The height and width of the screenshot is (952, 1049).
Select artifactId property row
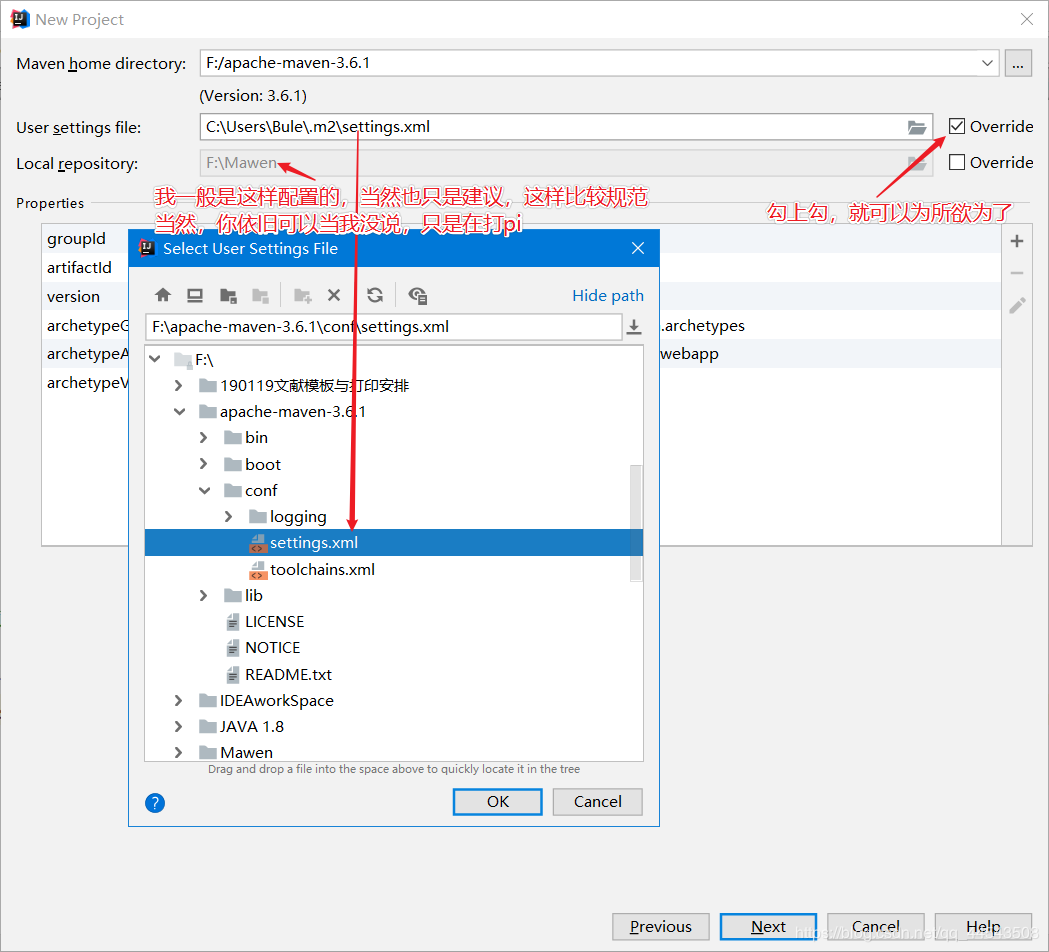pyautogui.click(x=79, y=268)
